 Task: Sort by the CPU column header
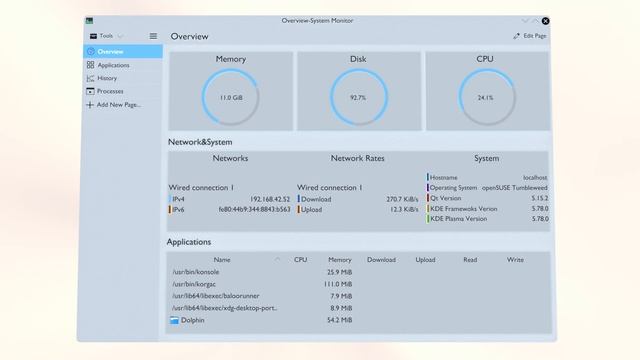pos(300,260)
